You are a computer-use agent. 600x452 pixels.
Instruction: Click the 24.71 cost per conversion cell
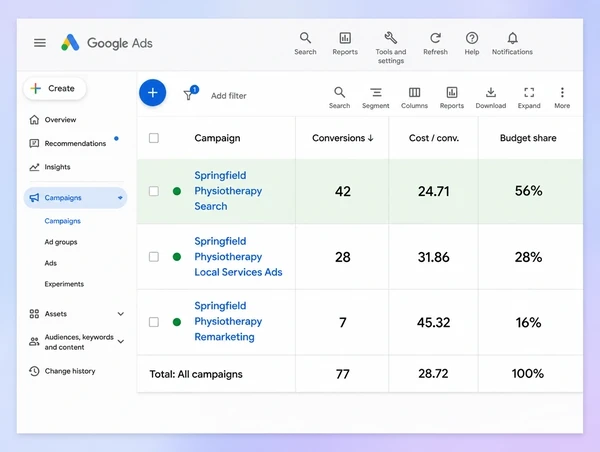pyautogui.click(x=434, y=191)
